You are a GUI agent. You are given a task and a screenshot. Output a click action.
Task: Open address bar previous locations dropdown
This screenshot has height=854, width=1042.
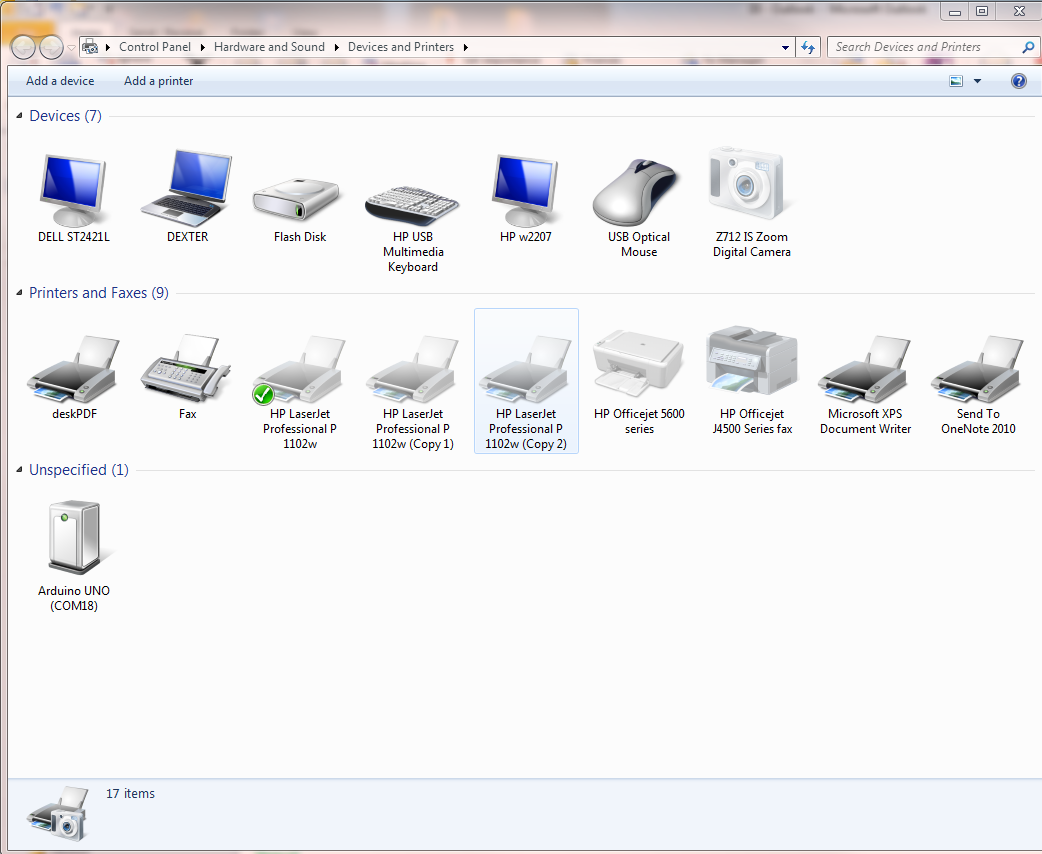point(785,47)
